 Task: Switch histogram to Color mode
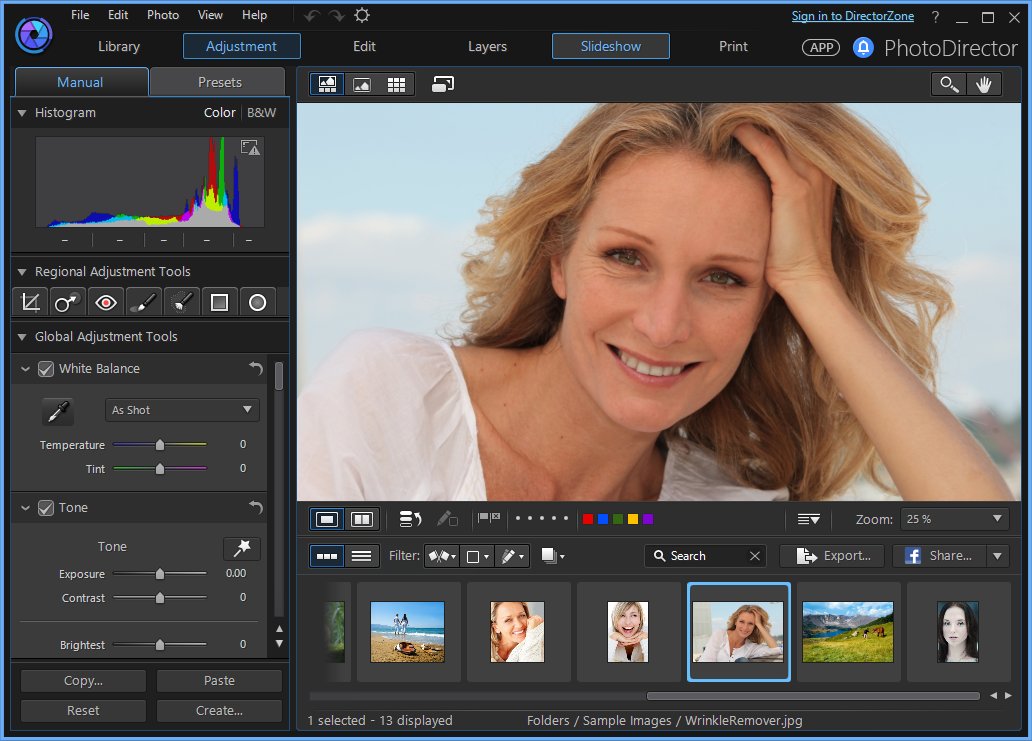(x=219, y=113)
